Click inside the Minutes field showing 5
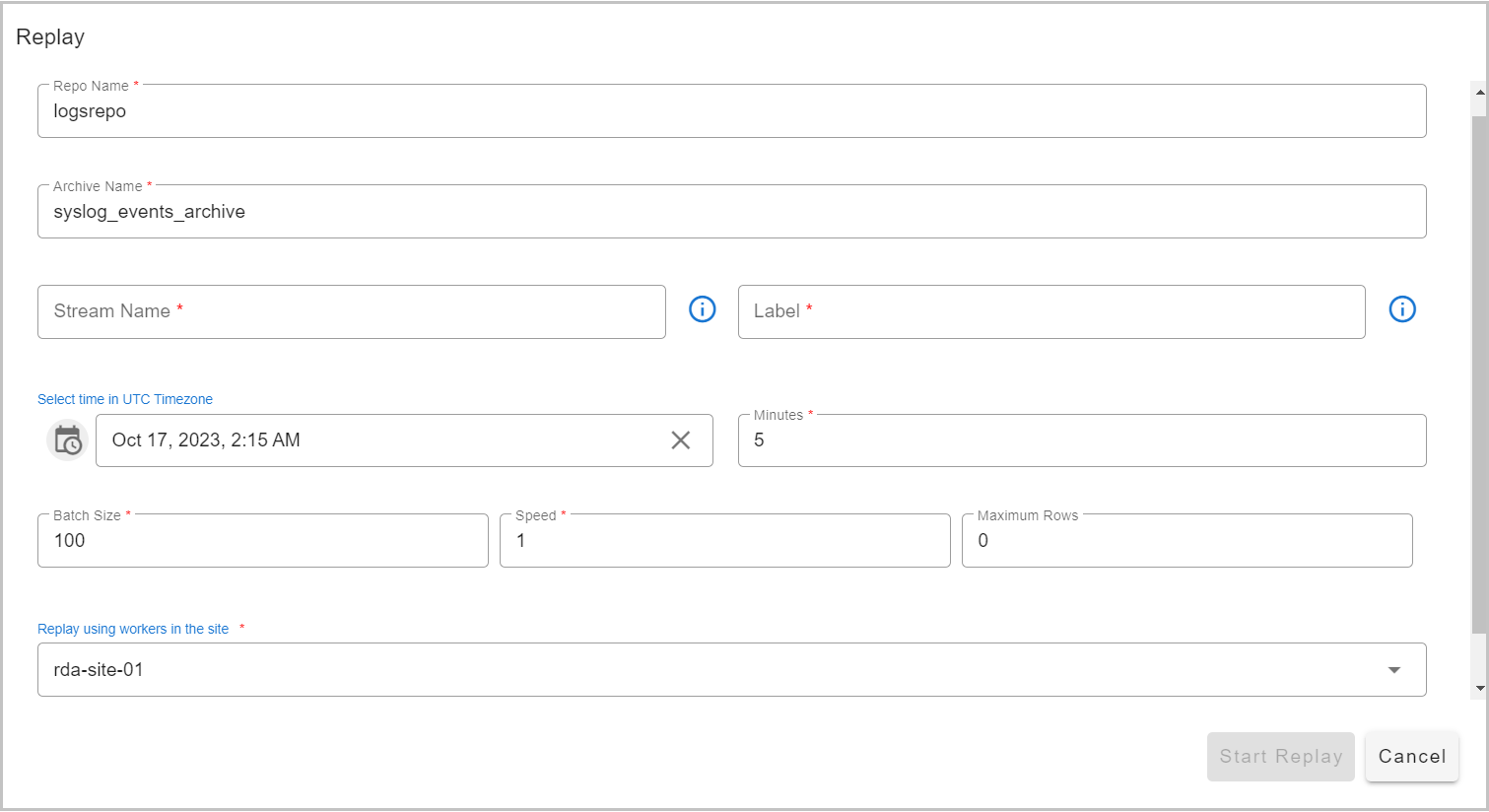Image resolution: width=1489 pixels, height=812 pixels. [x=1082, y=440]
